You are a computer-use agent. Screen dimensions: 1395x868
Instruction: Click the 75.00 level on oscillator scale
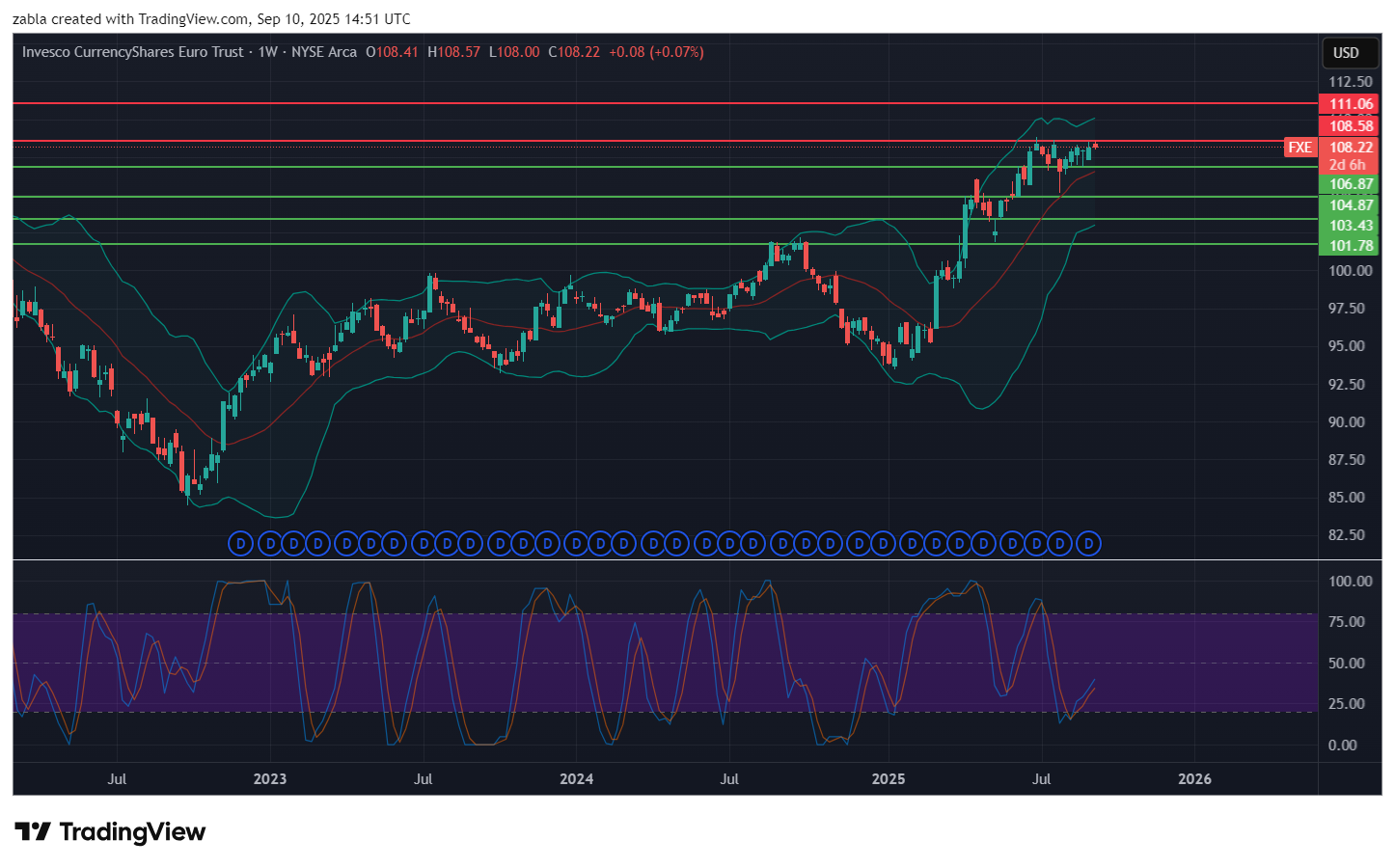(x=1345, y=622)
